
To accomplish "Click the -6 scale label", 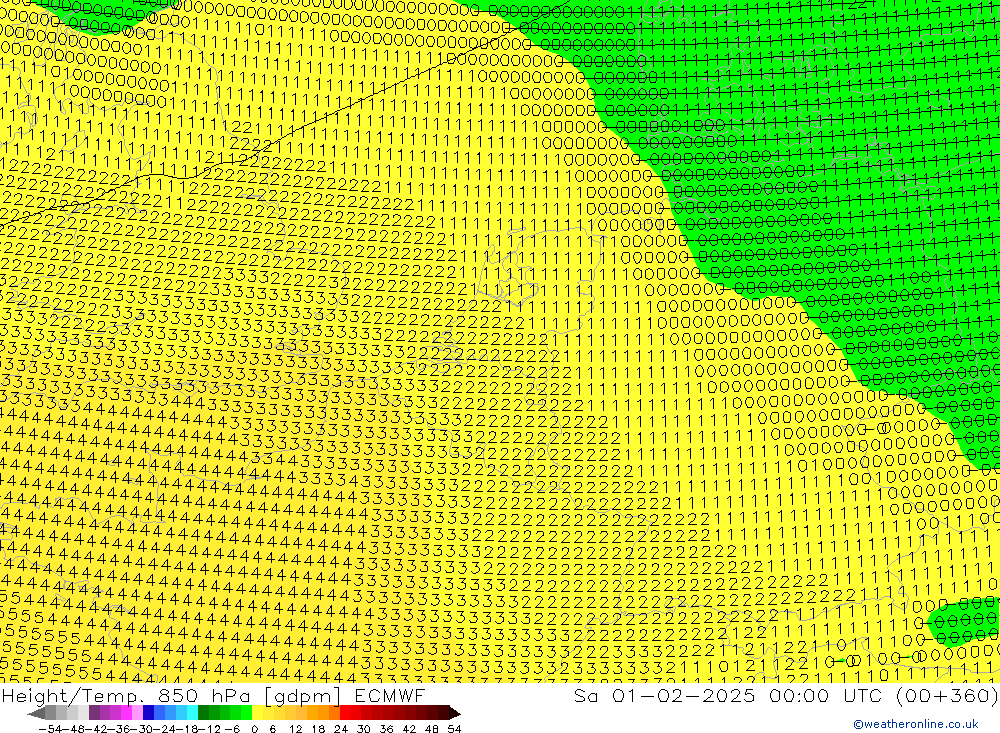I will point(232,728).
